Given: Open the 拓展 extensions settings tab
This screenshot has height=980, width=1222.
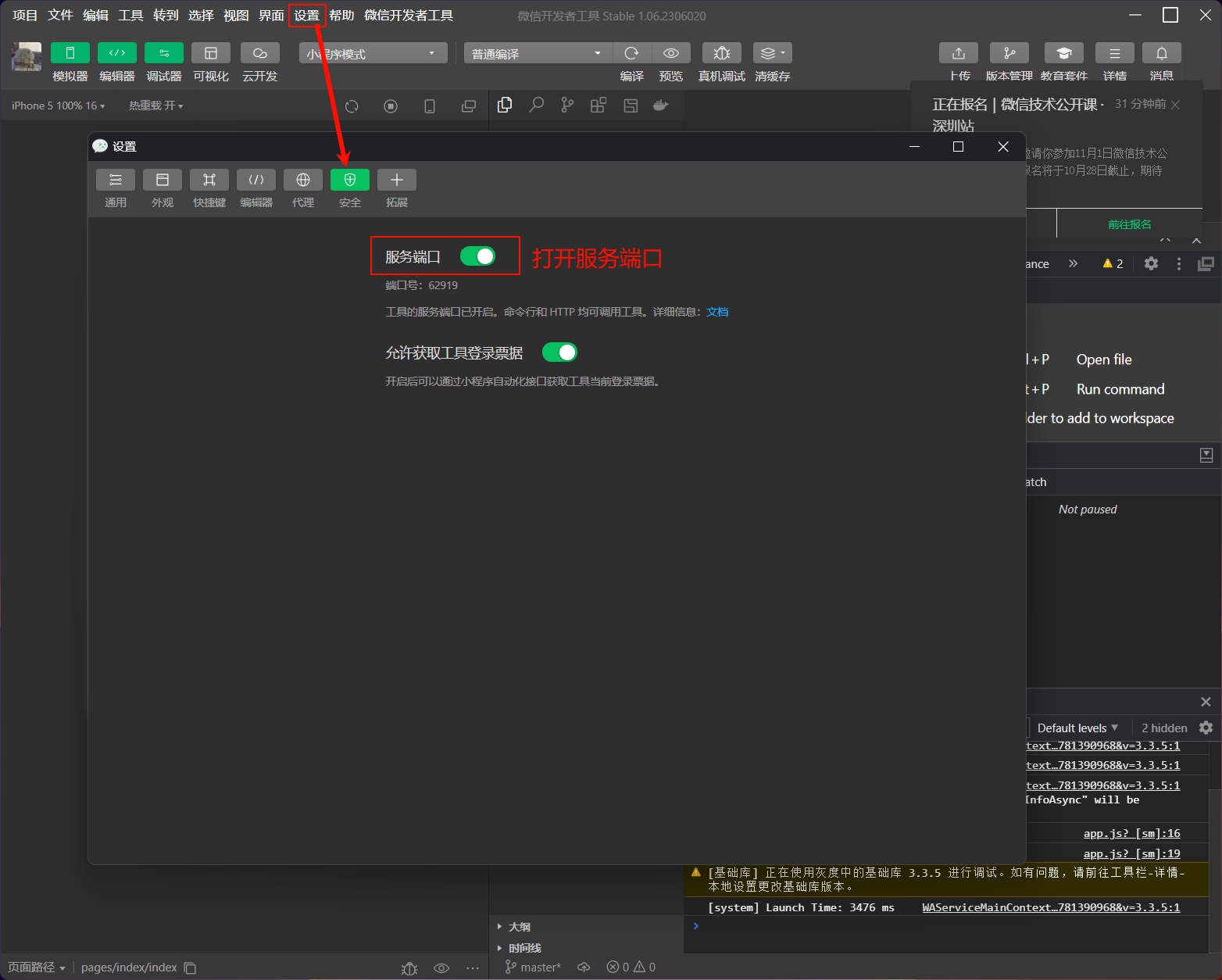Looking at the screenshot, I should tap(397, 181).
